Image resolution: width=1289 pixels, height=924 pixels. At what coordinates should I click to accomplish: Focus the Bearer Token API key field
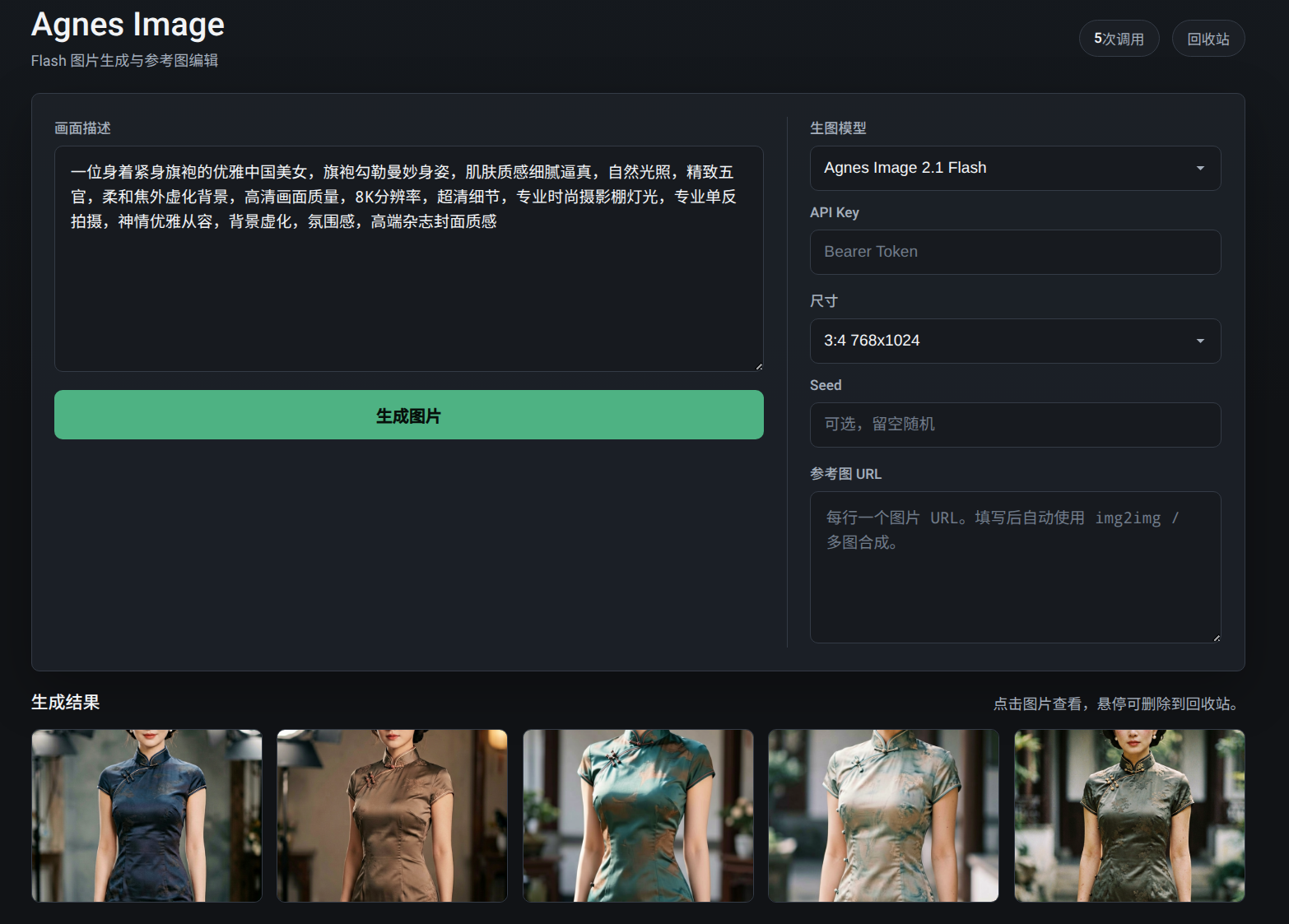1015,252
